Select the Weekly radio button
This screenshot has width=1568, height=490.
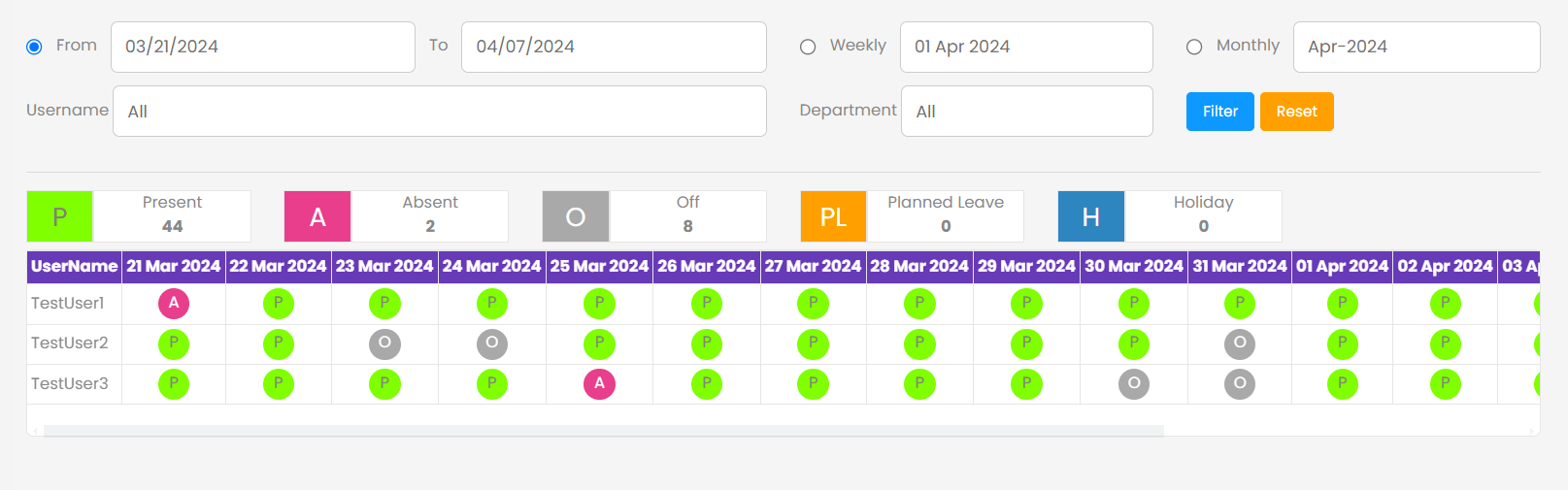[808, 47]
